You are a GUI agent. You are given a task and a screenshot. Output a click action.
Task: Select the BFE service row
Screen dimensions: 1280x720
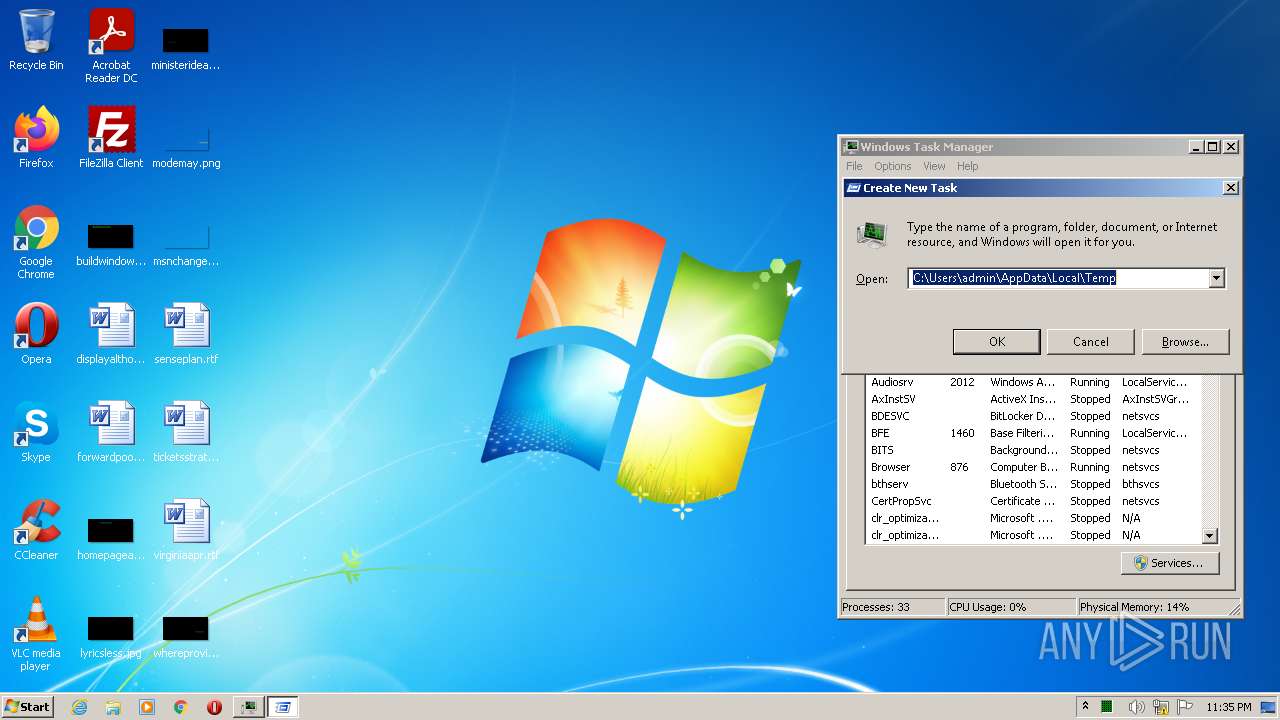(1033, 433)
